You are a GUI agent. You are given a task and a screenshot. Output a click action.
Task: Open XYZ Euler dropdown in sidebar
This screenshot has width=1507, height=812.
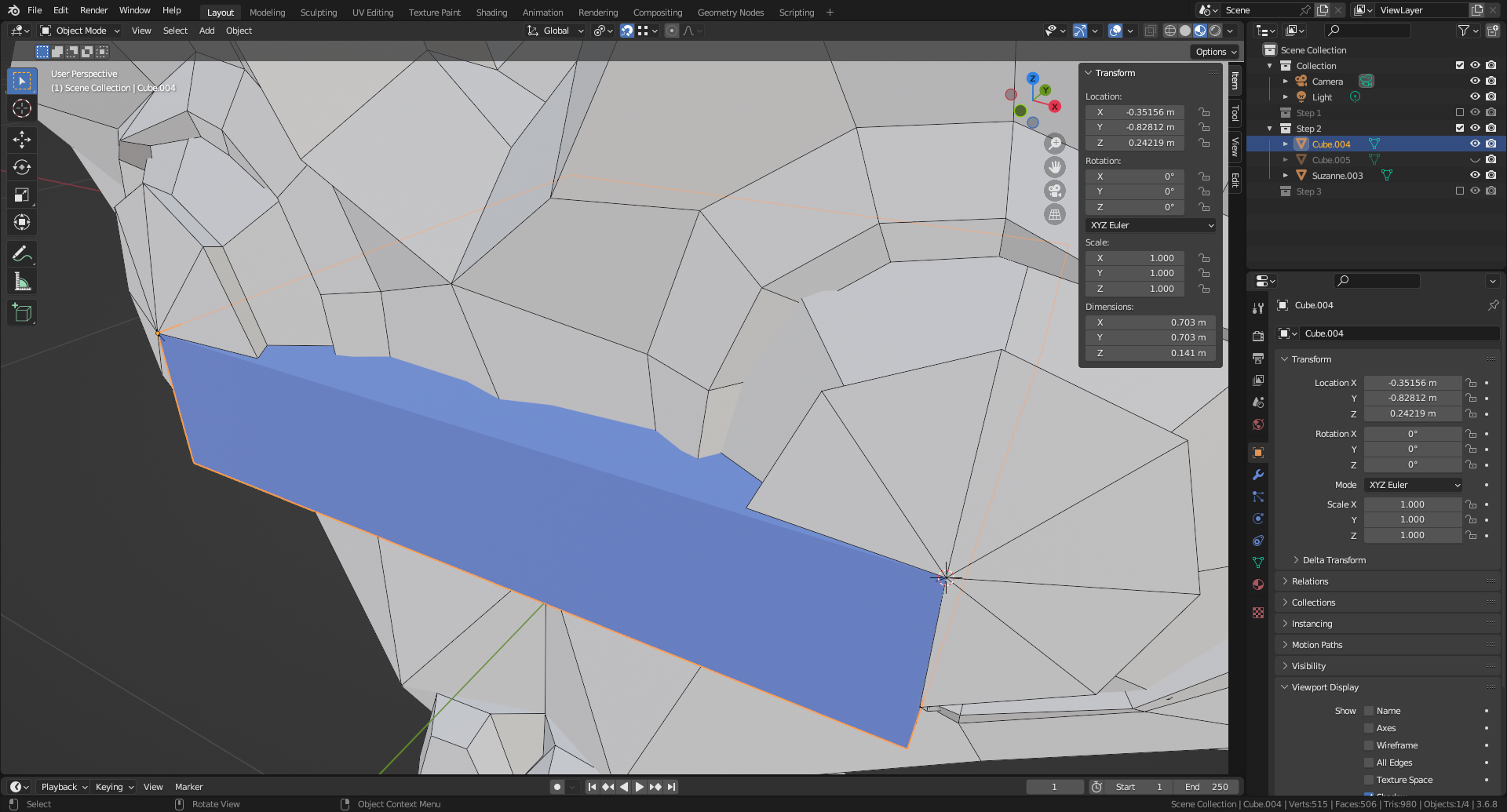pyautogui.click(x=1151, y=225)
